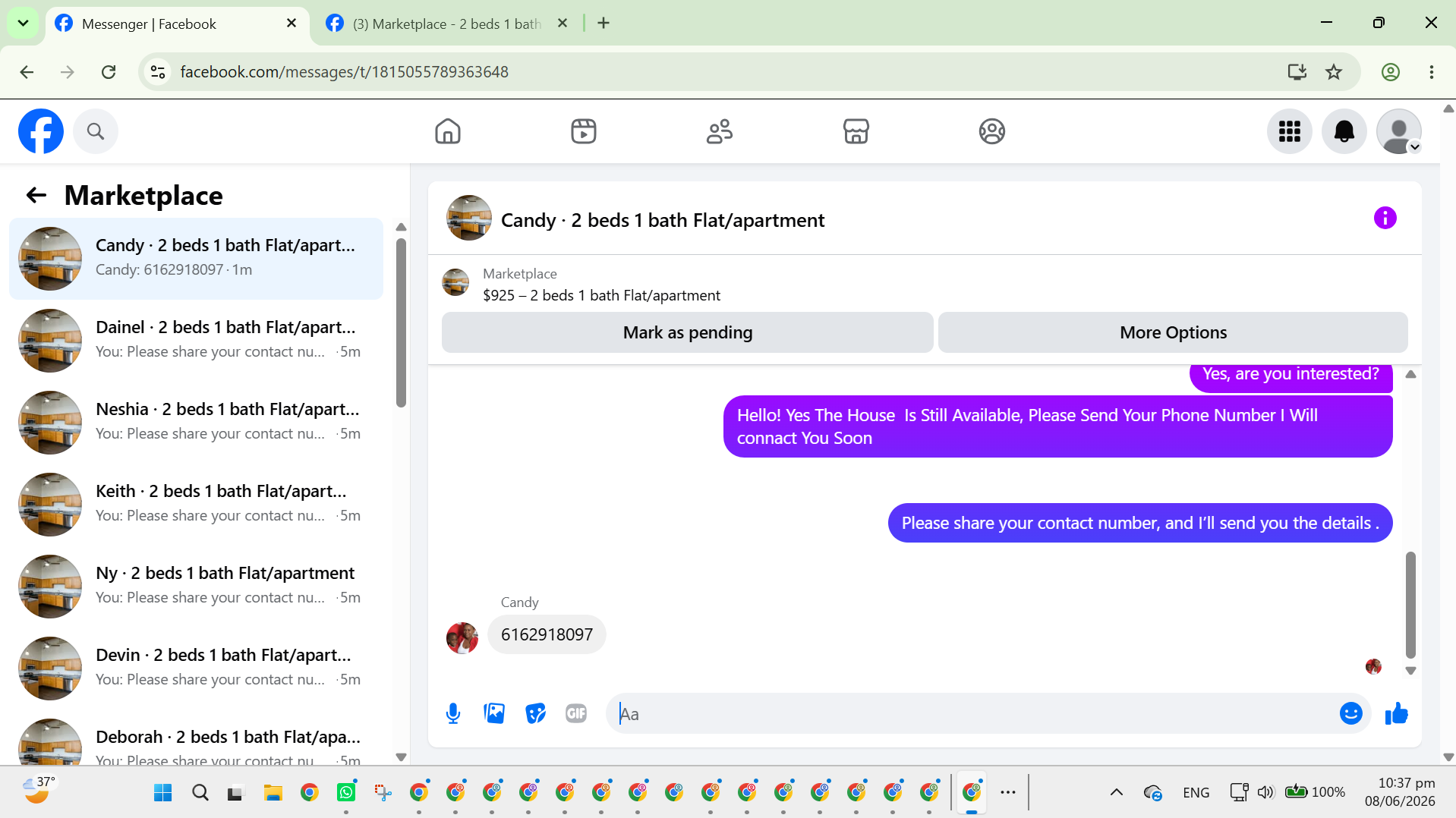This screenshot has height=818, width=1456.
Task: Switch to the Messenger browser tab
Action: pyautogui.click(x=178, y=24)
